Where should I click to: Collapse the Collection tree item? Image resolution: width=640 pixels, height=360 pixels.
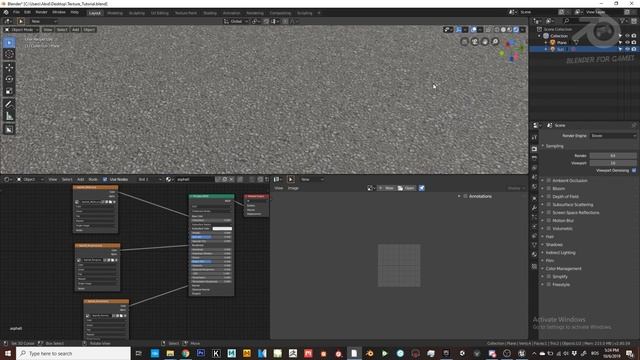tap(540, 36)
